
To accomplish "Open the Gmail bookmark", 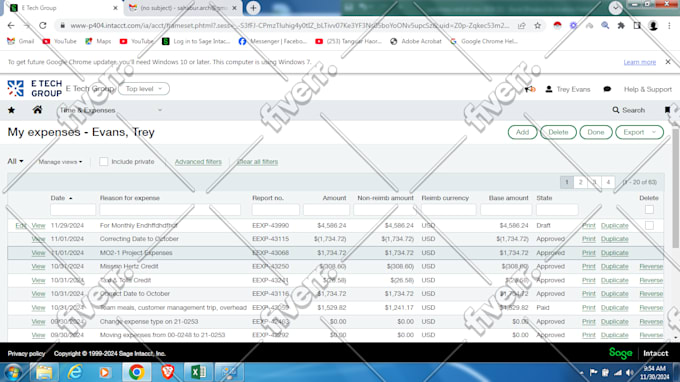I will pyautogui.click(x=21, y=41).
